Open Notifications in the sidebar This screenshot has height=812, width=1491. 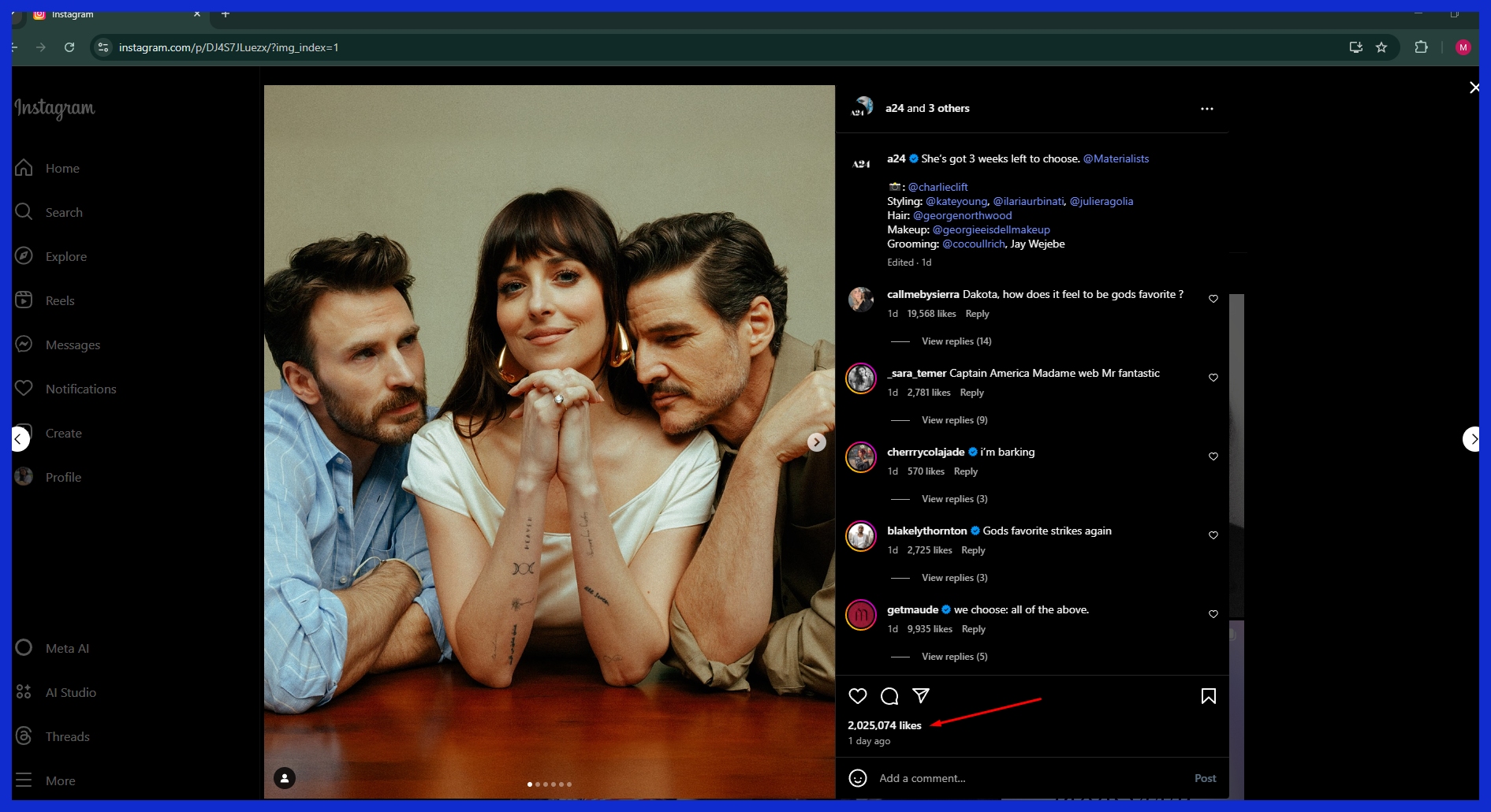pyautogui.click(x=65, y=389)
